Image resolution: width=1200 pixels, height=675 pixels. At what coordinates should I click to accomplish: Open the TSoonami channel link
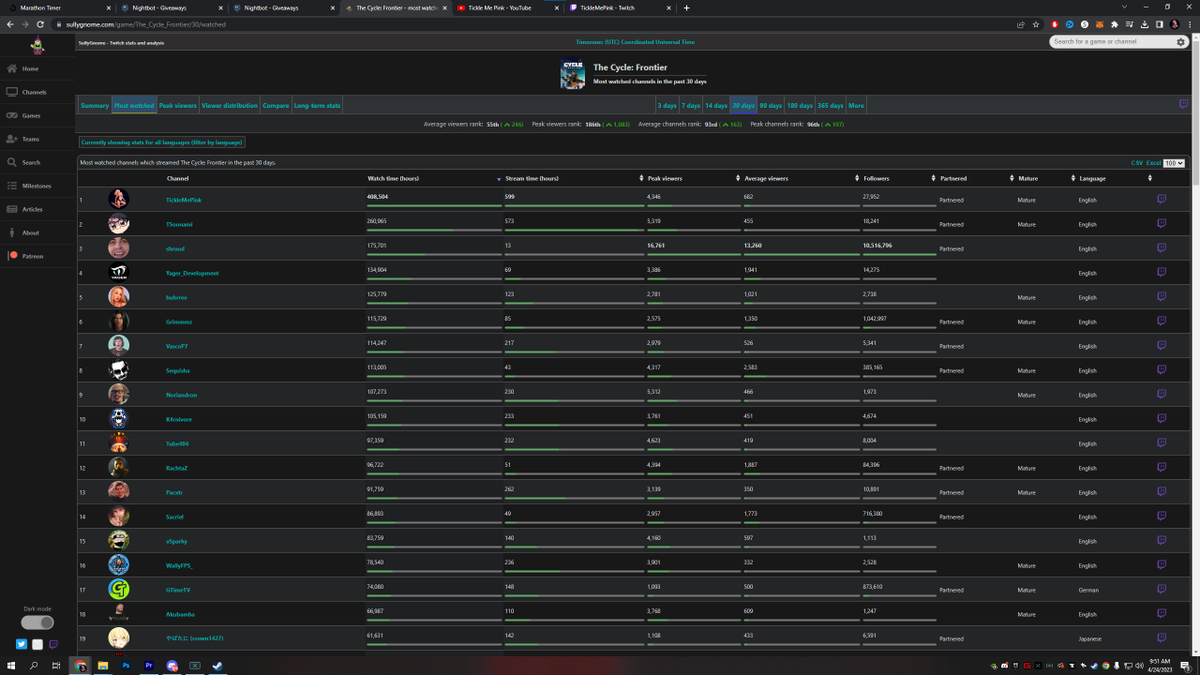180,224
